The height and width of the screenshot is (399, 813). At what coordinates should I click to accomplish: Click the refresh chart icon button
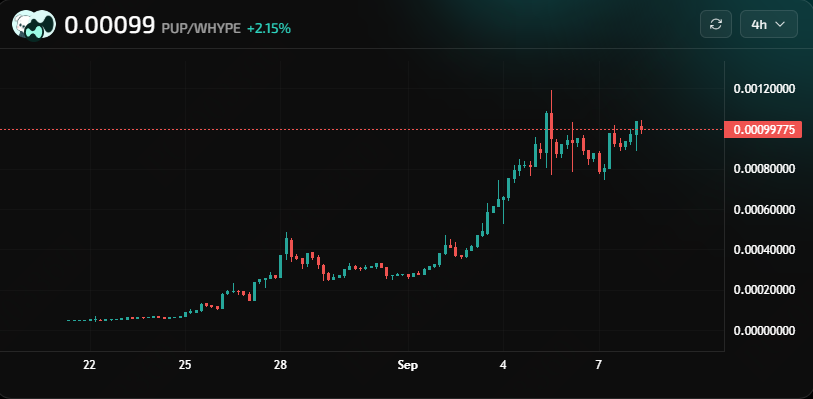(x=716, y=24)
